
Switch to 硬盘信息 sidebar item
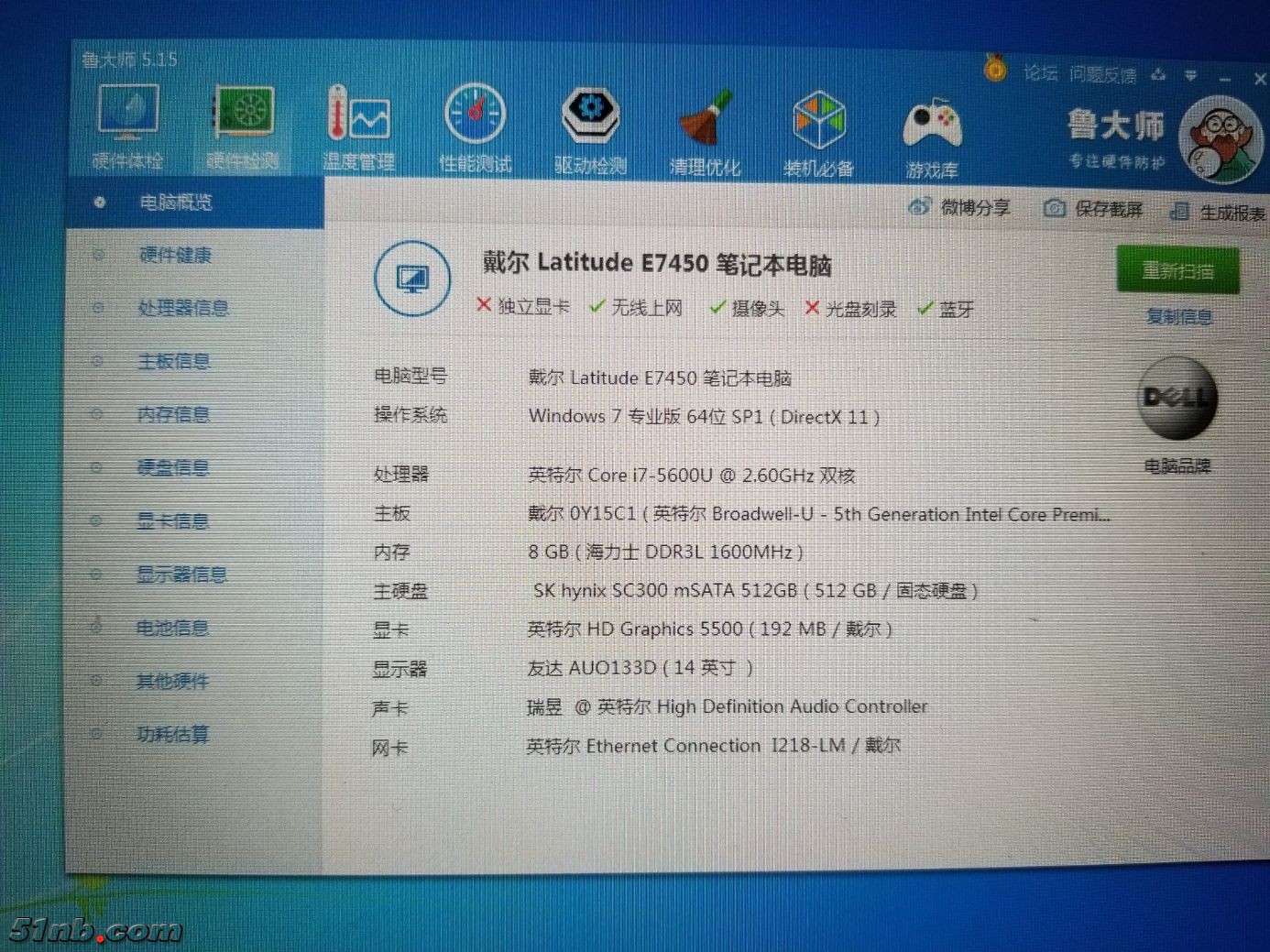pyautogui.click(x=173, y=467)
